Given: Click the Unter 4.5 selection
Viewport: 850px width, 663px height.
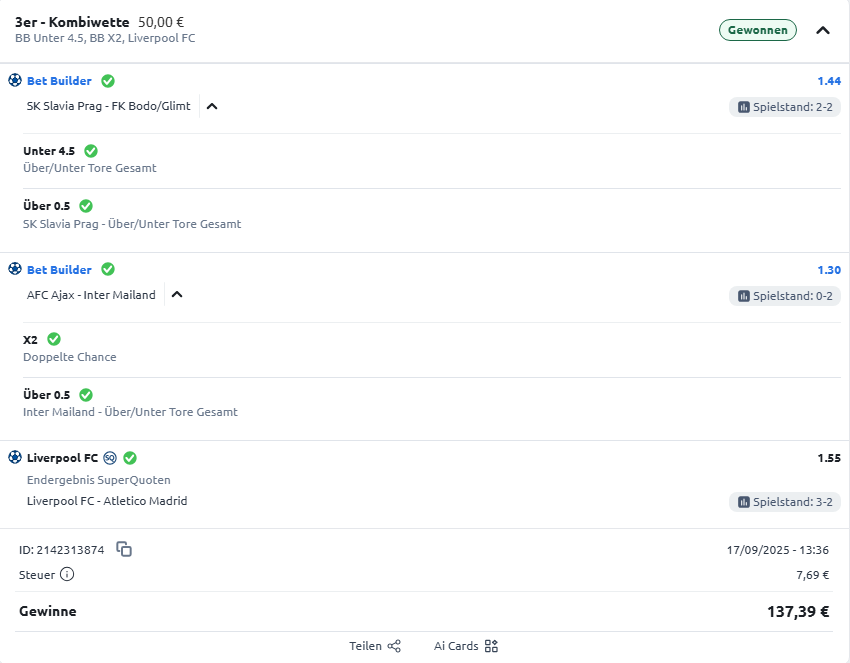Looking at the screenshot, I should (x=49, y=151).
